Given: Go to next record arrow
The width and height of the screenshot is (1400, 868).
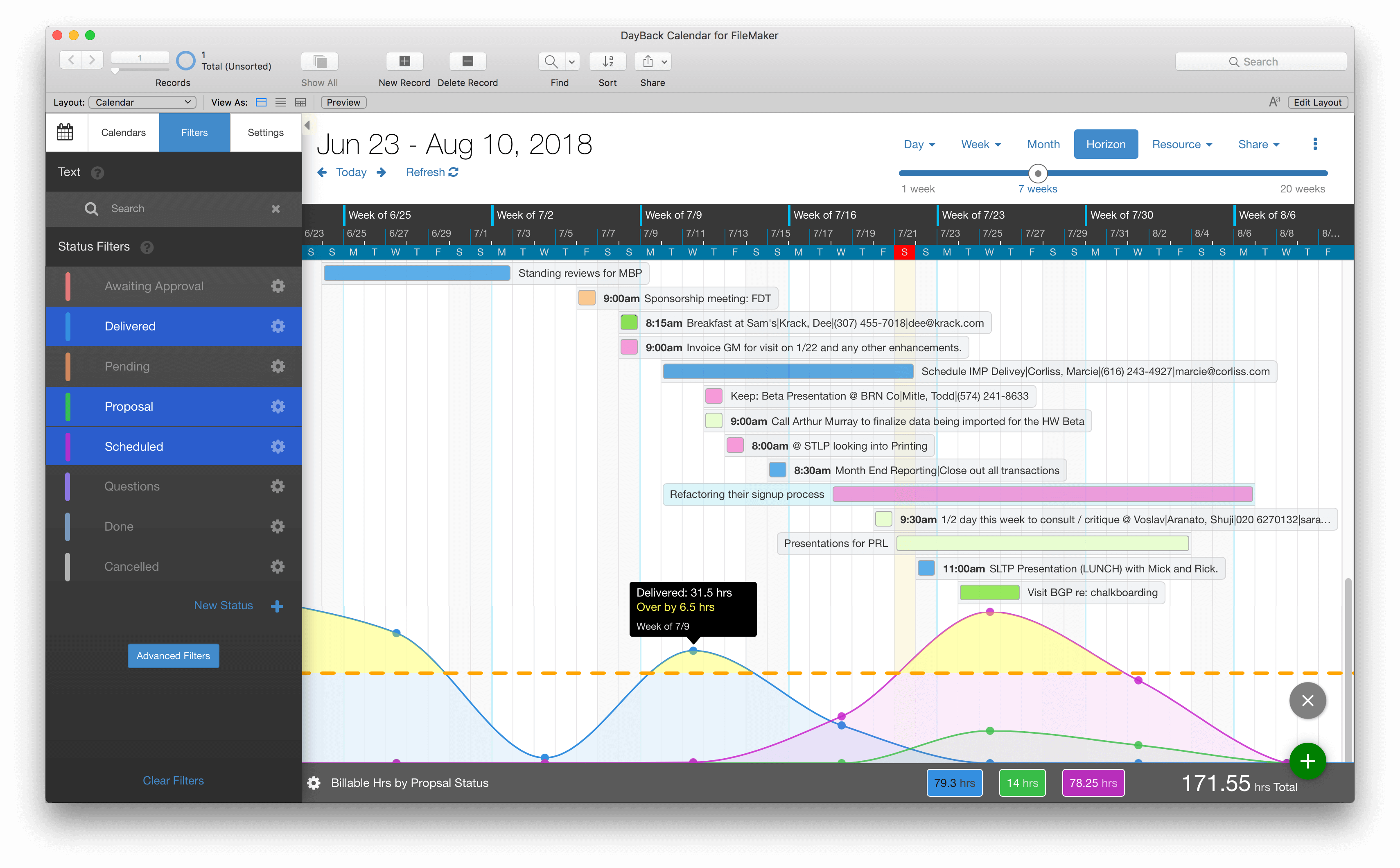Looking at the screenshot, I should click(92, 60).
